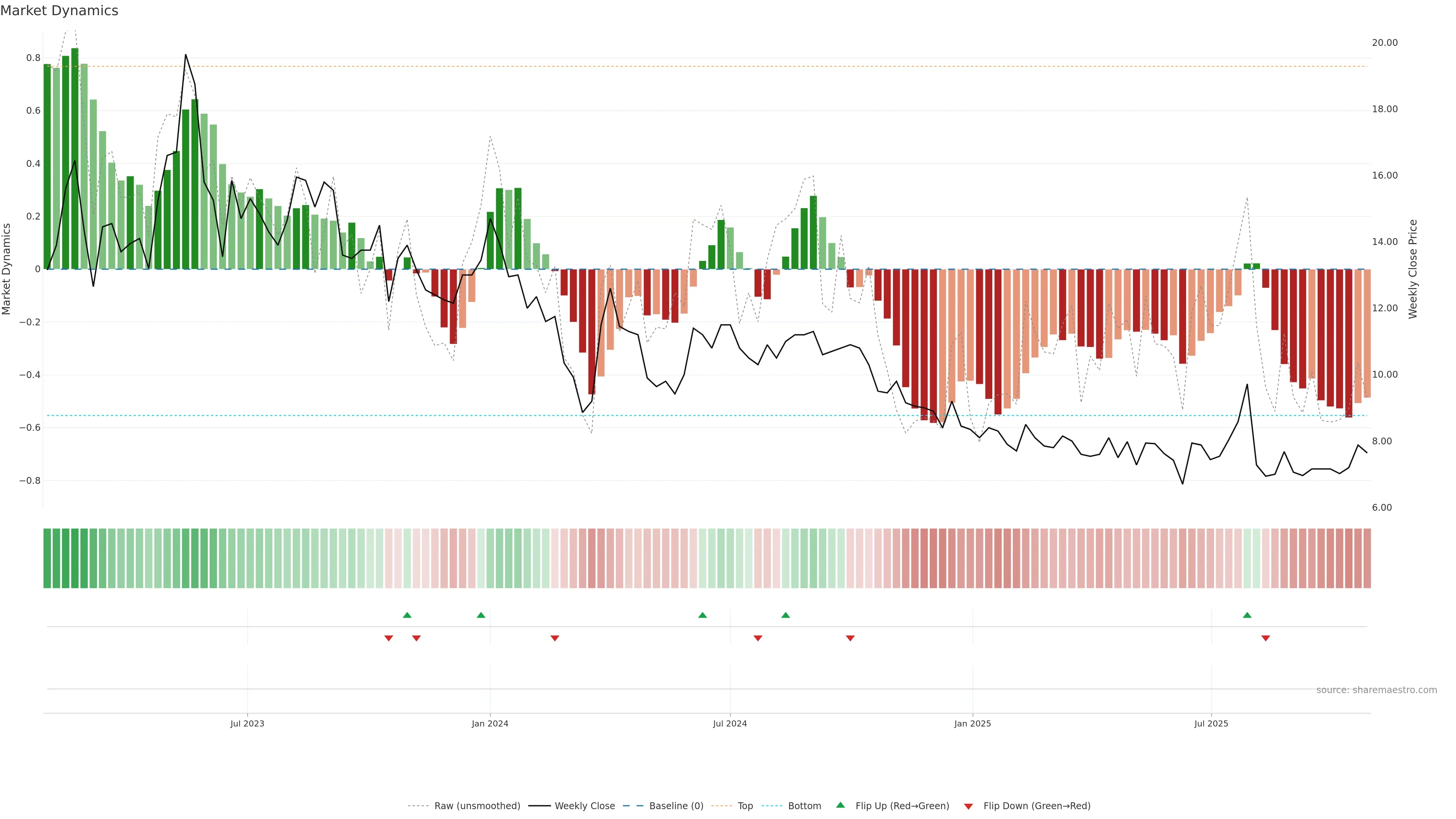The height and width of the screenshot is (819, 1456).
Task: Click the Flip Up legend triangle icon
Action: click(841, 805)
